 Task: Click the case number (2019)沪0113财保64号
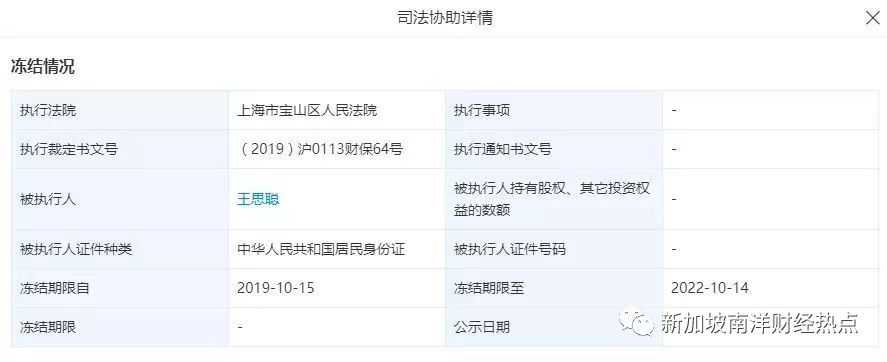[321, 149]
